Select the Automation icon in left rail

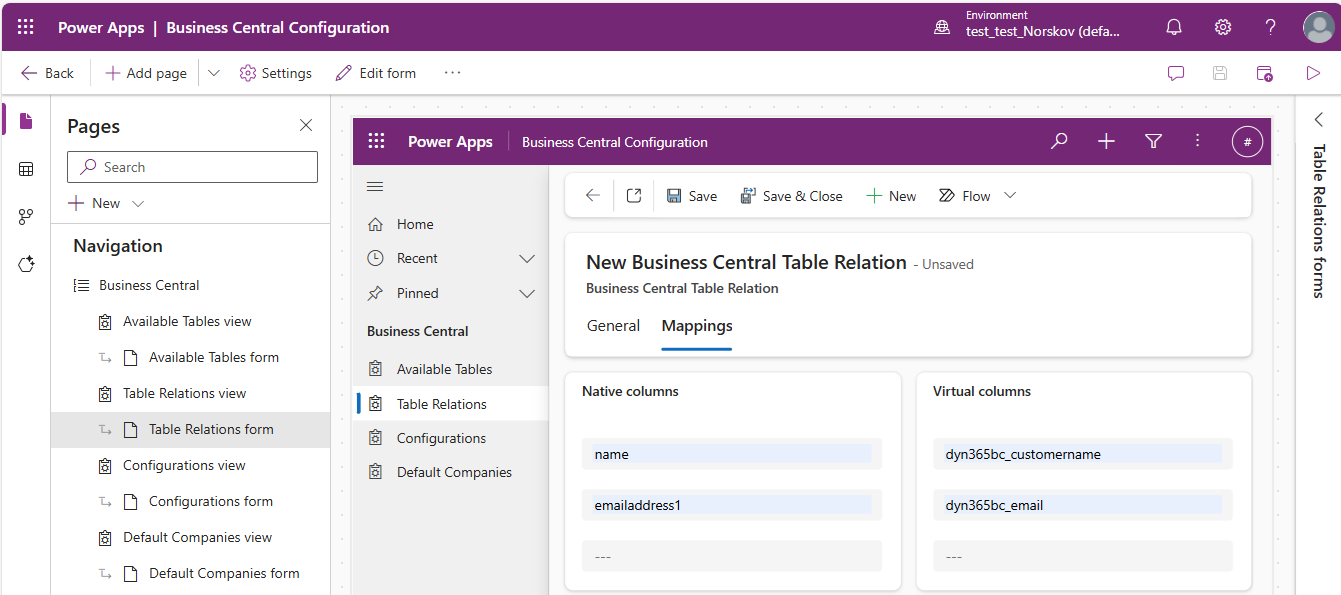pyautogui.click(x=26, y=217)
